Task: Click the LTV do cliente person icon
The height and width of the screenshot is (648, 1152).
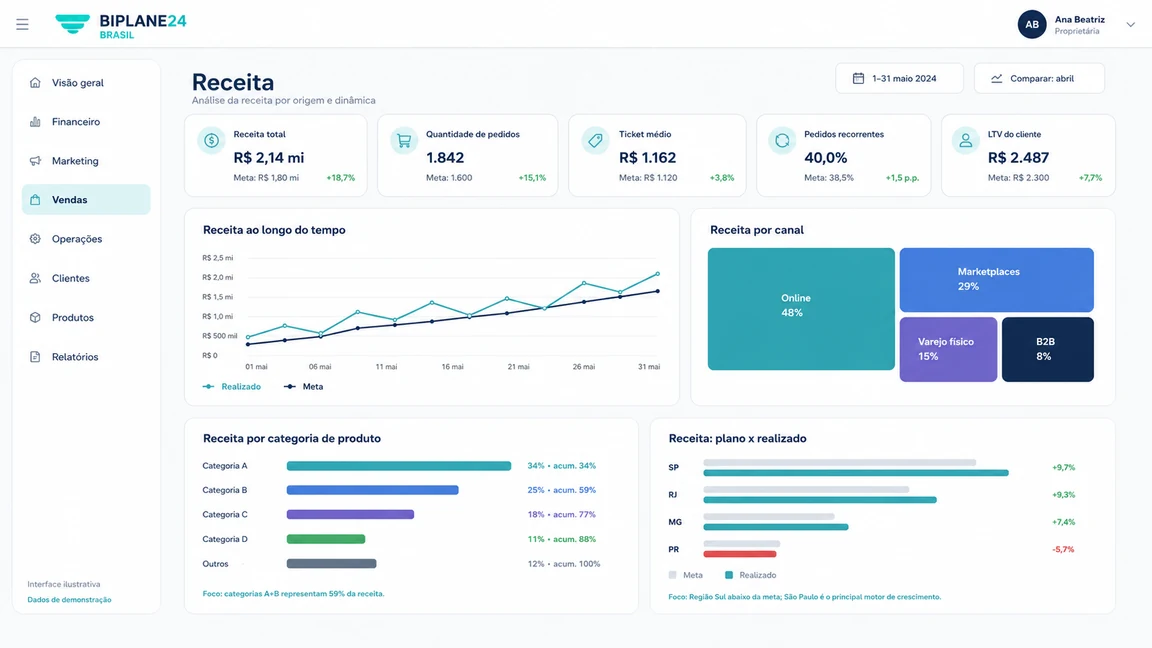Action: pos(965,140)
